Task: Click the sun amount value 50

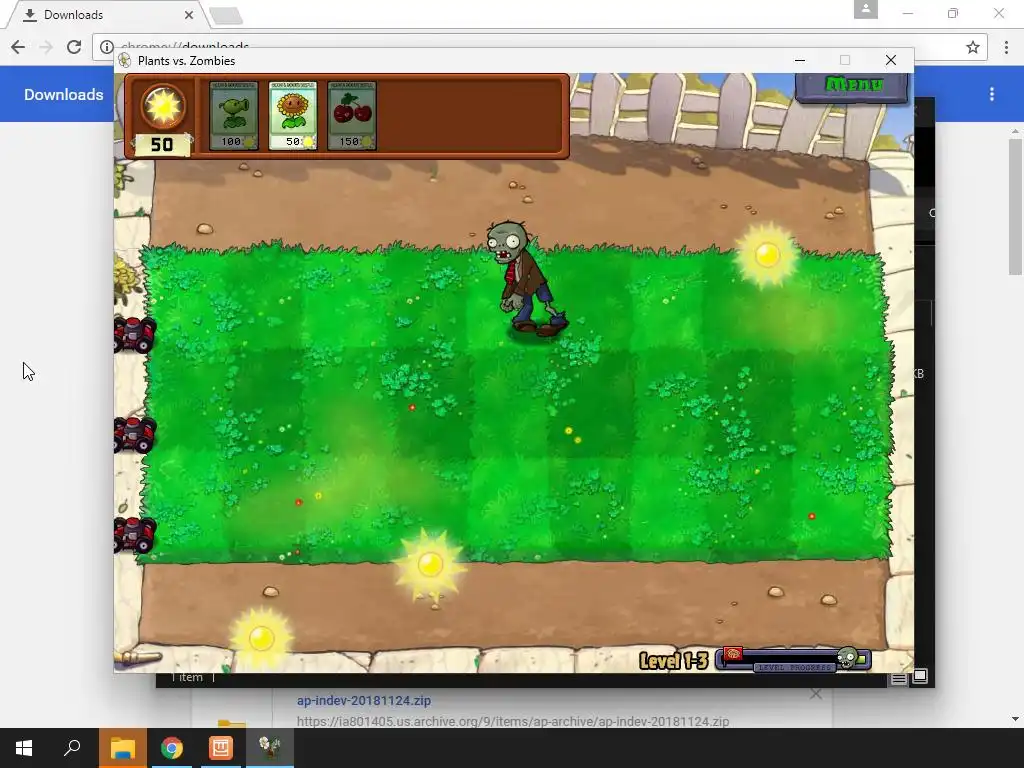Action: (x=162, y=145)
